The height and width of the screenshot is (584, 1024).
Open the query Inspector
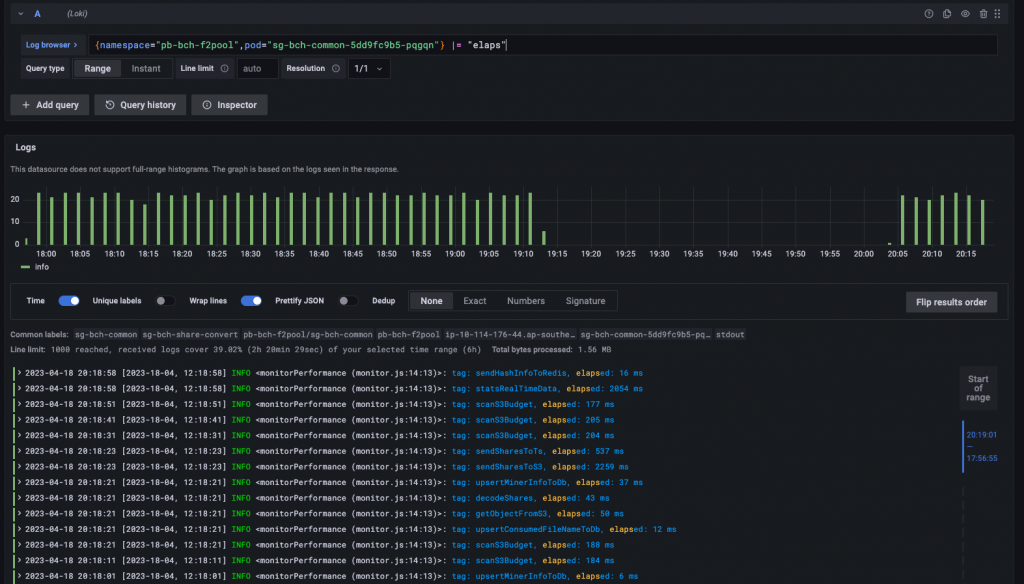229,105
